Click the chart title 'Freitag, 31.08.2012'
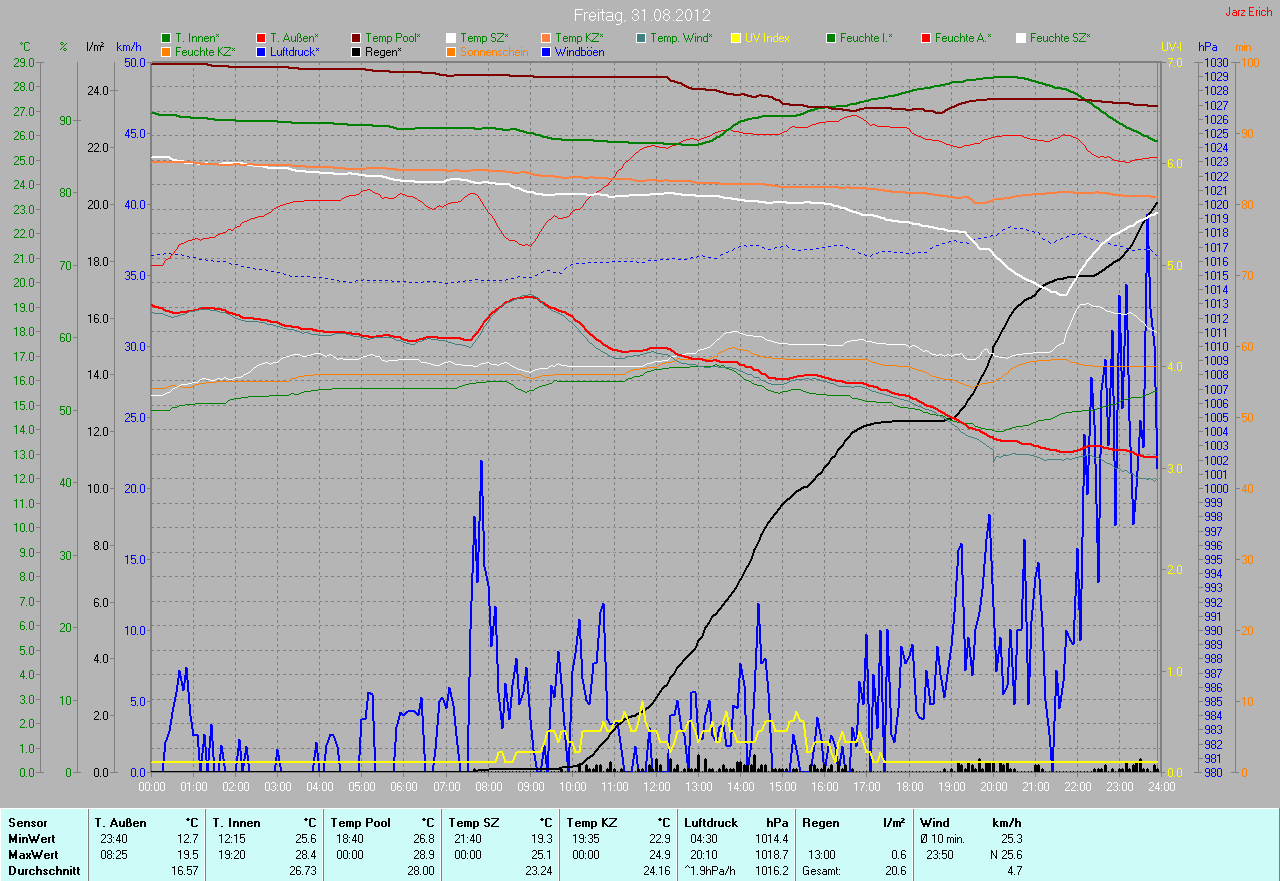Screen dimensions: 1280x881 [640, 15]
